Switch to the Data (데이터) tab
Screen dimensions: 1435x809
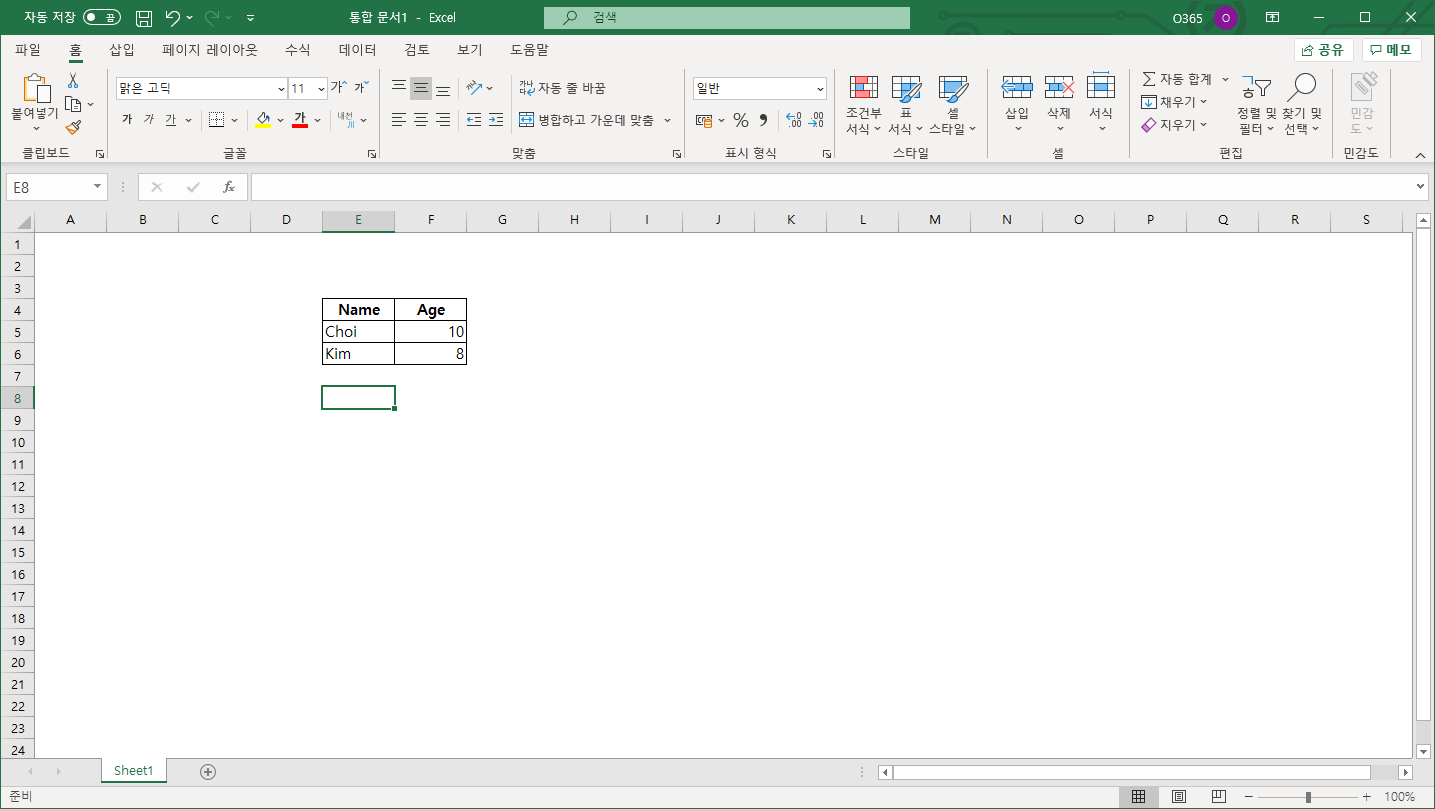click(x=357, y=50)
